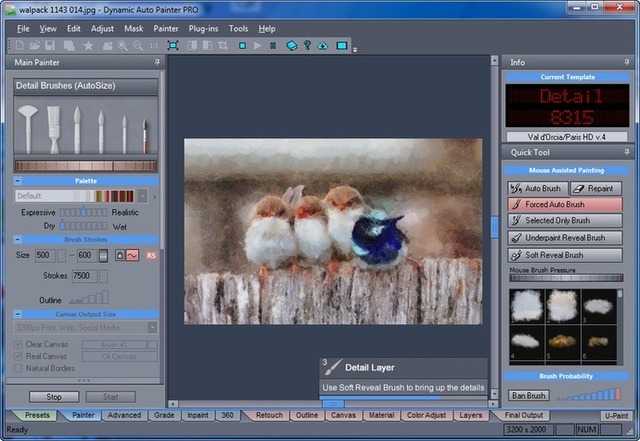Click the question mark help icon
The width and height of the screenshot is (640, 441).
[x=307, y=46]
